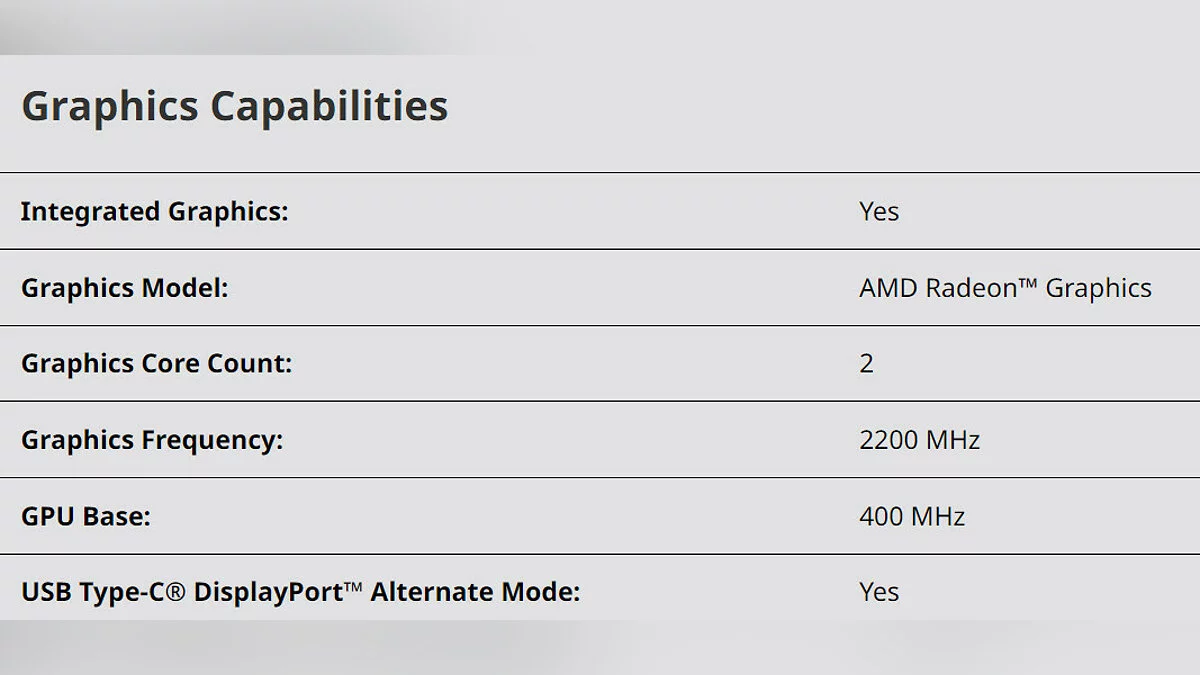Select the Graphics Core Count label
This screenshot has height=675, width=1200.
click(156, 364)
